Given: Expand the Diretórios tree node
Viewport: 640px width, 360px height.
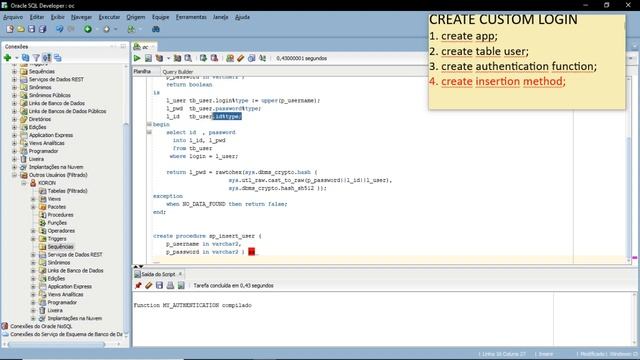Looking at the screenshot, I should click(15, 119).
